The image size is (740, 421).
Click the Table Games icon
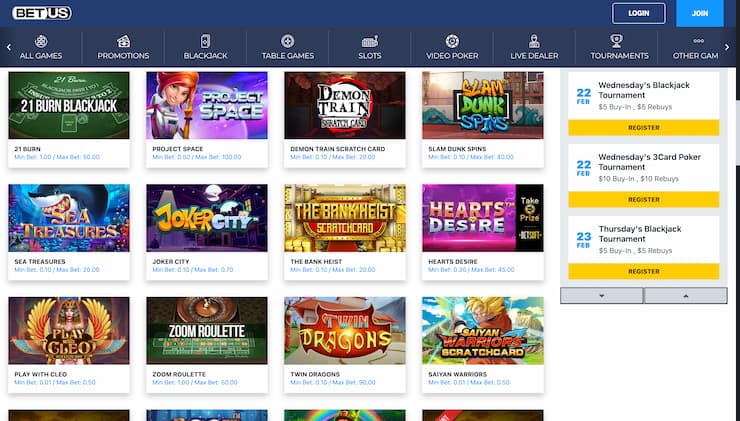287,42
